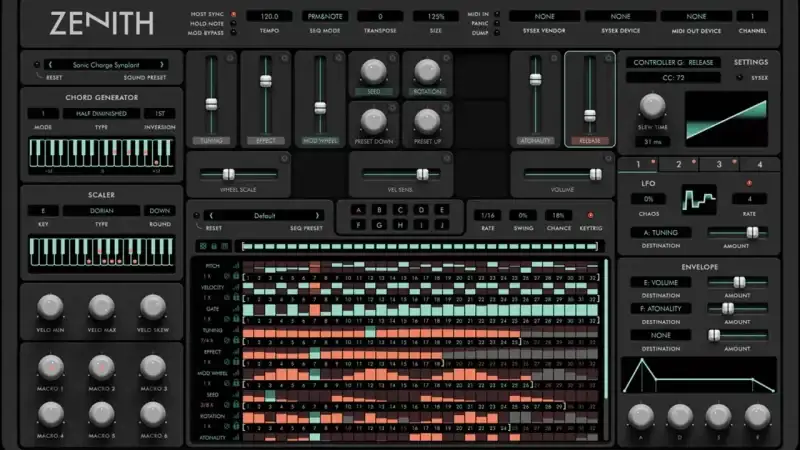Click the Macro 1 knob
The image size is (800, 450).
point(50,367)
